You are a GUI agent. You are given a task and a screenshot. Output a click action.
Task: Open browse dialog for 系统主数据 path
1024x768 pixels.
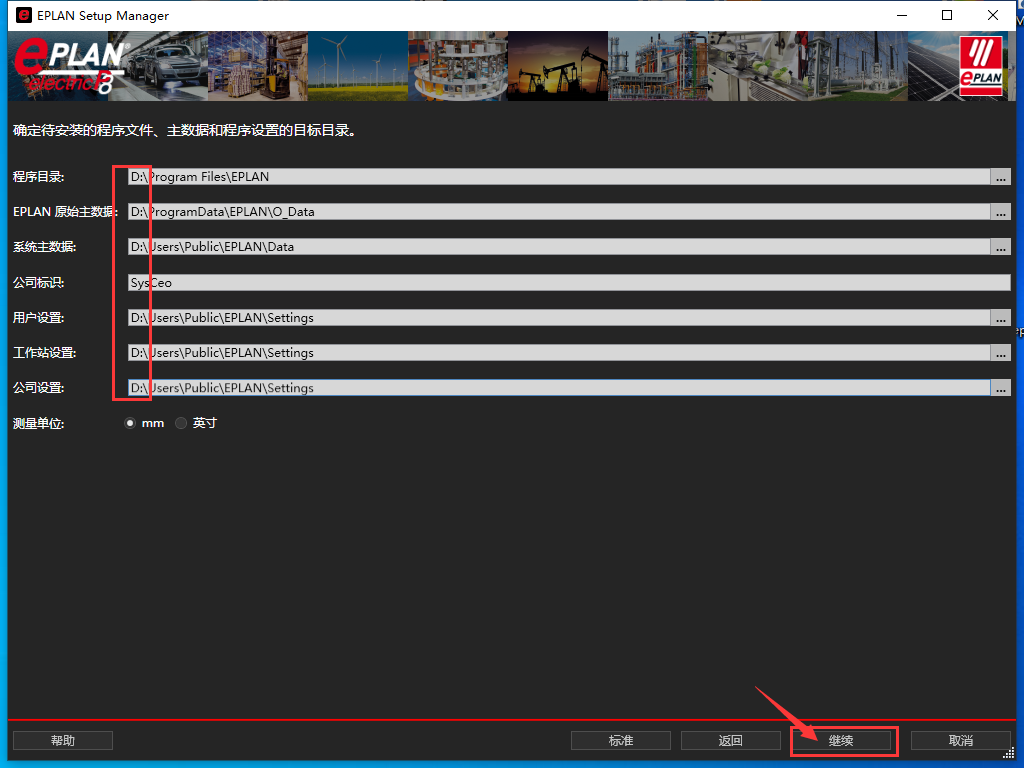click(x=1000, y=247)
